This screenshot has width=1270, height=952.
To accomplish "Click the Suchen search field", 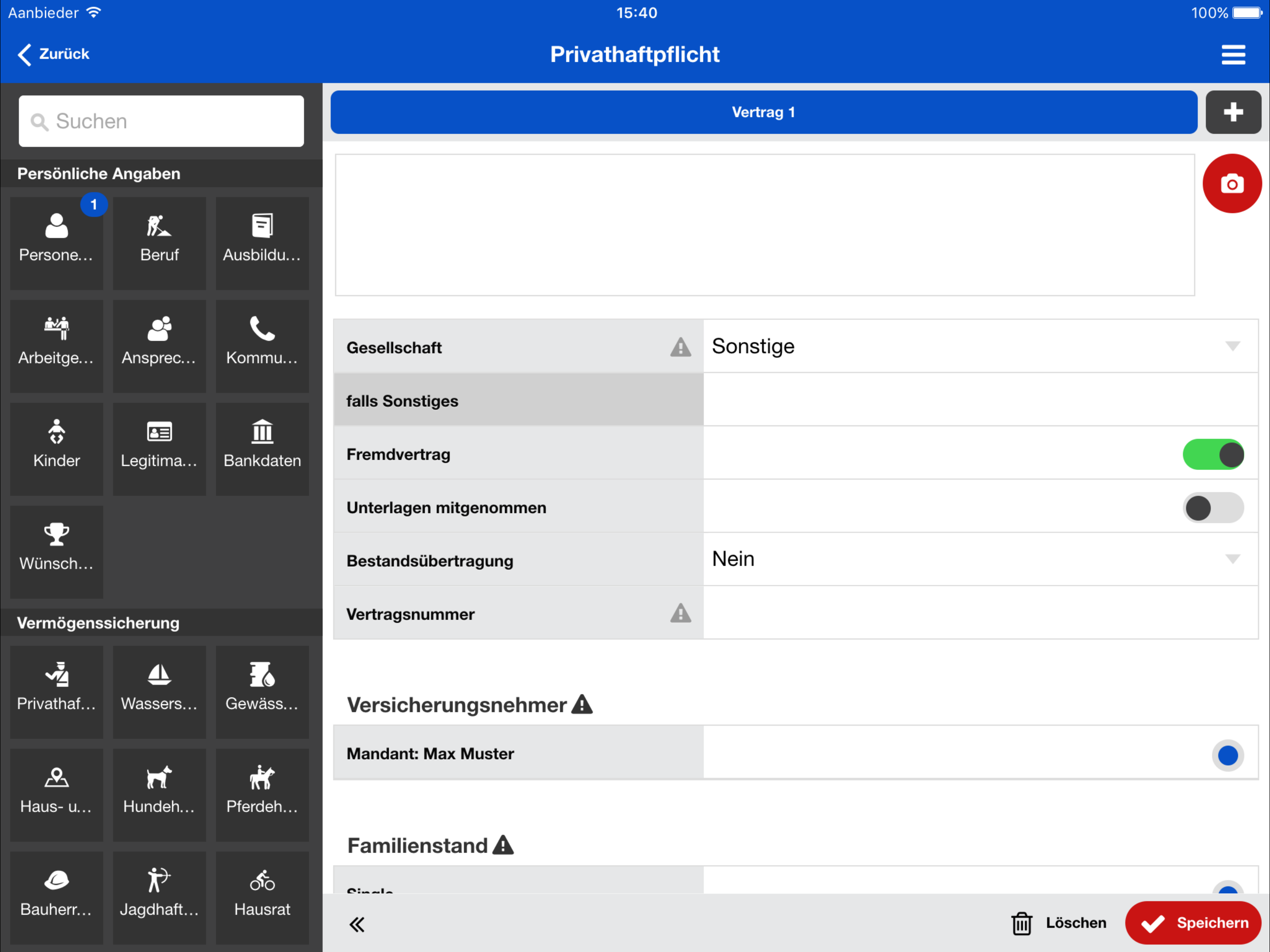I will (x=161, y=121).
